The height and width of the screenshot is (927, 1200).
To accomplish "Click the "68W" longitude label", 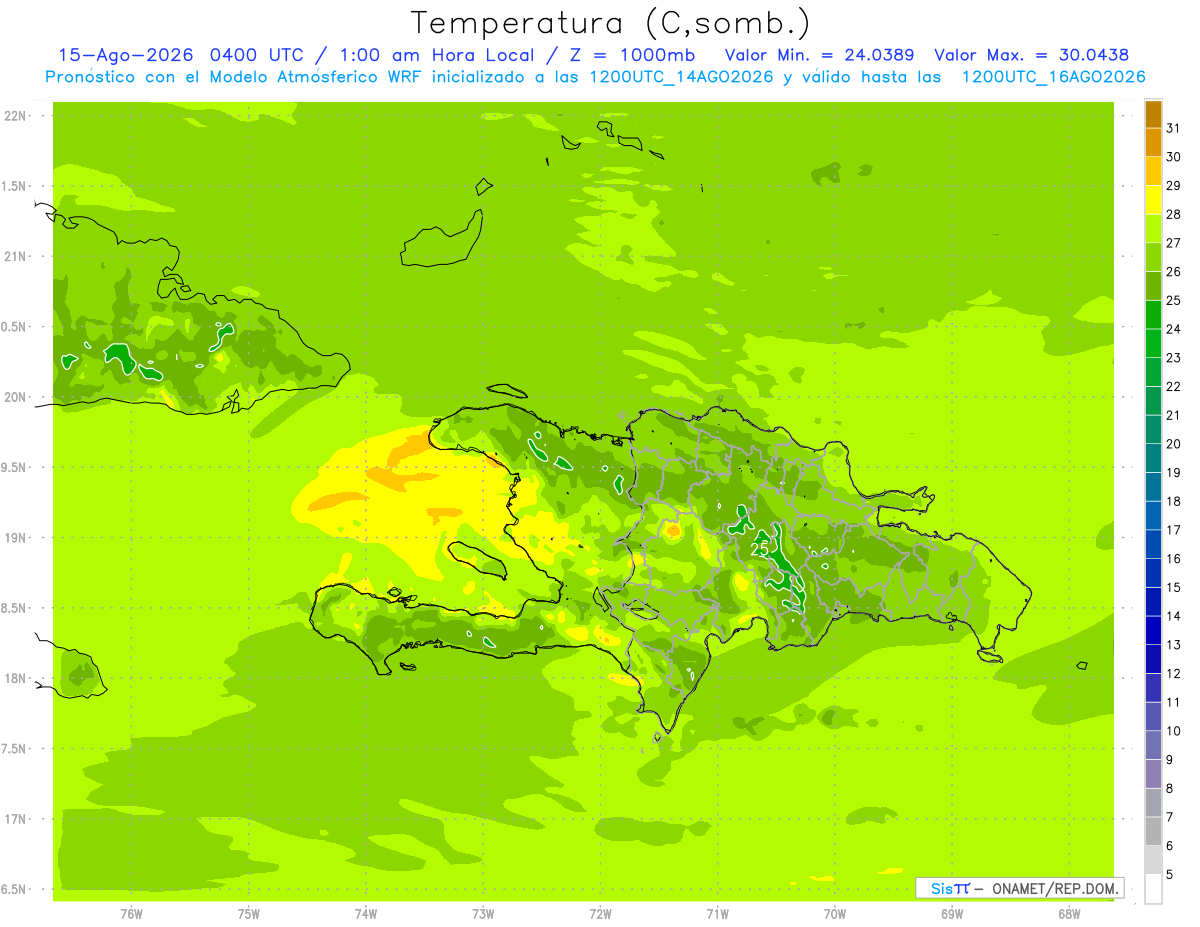I will click(x=1069, y=914).
